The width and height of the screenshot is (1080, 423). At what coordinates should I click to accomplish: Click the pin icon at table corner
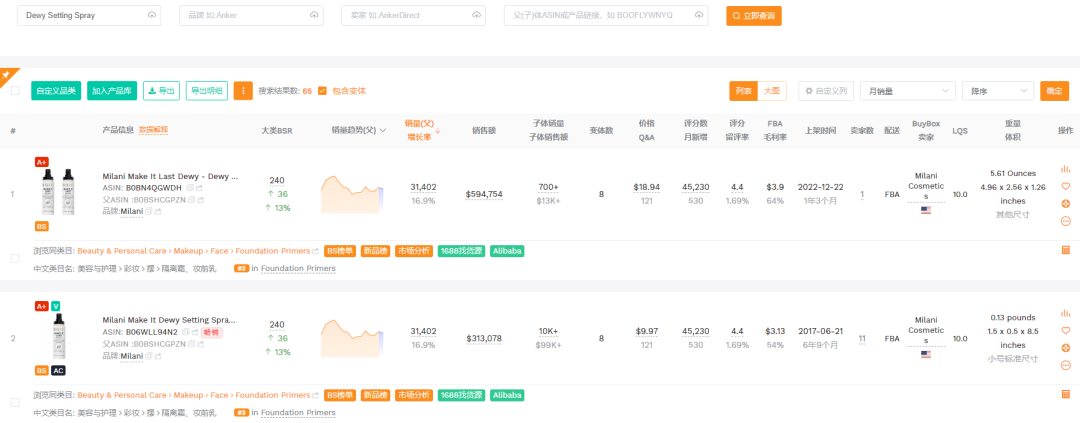click(5, 75)
